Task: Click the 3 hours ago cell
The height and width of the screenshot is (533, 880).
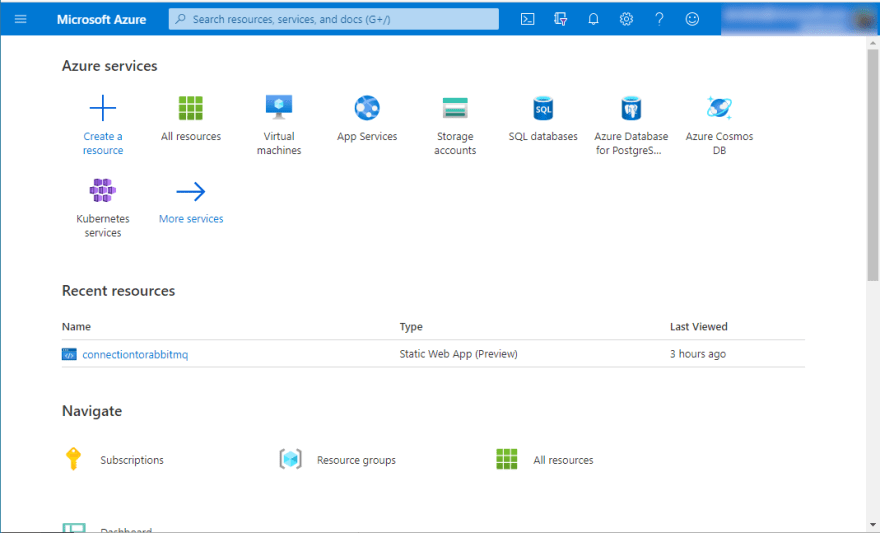Action: [x=698, y=354]
